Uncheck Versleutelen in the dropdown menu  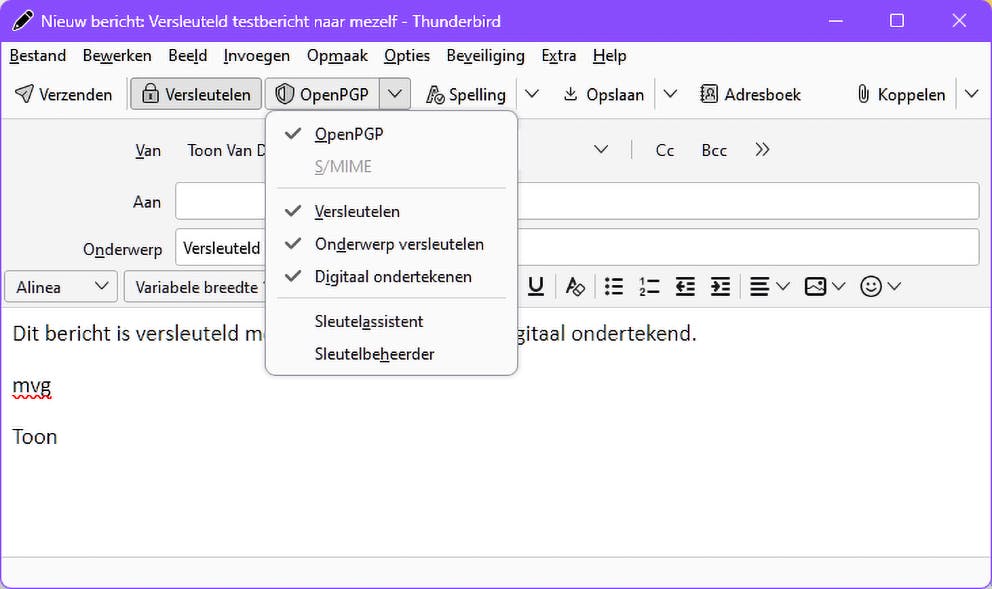point(392,211)
